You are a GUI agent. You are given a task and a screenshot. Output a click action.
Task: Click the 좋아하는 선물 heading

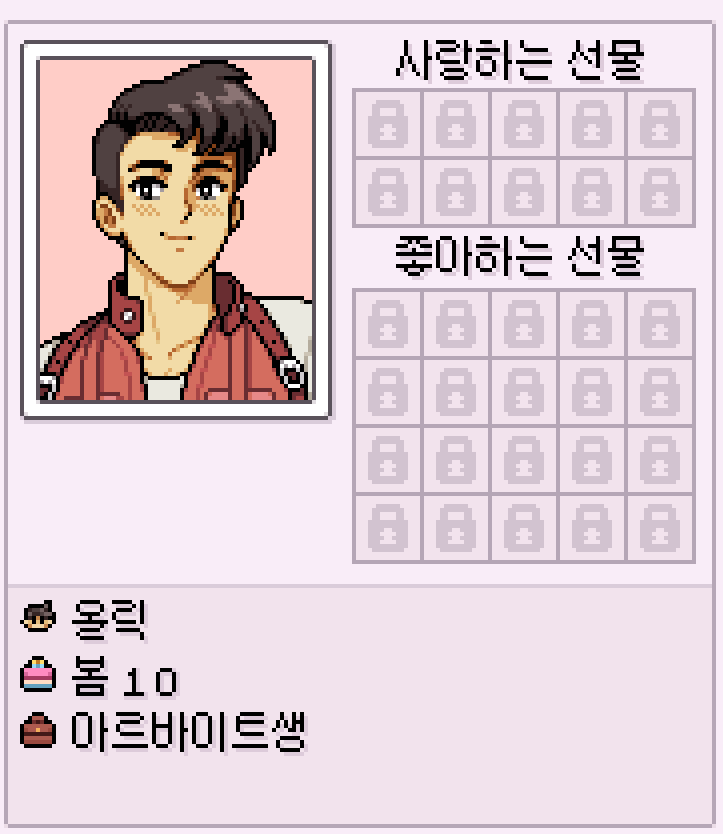520,257
